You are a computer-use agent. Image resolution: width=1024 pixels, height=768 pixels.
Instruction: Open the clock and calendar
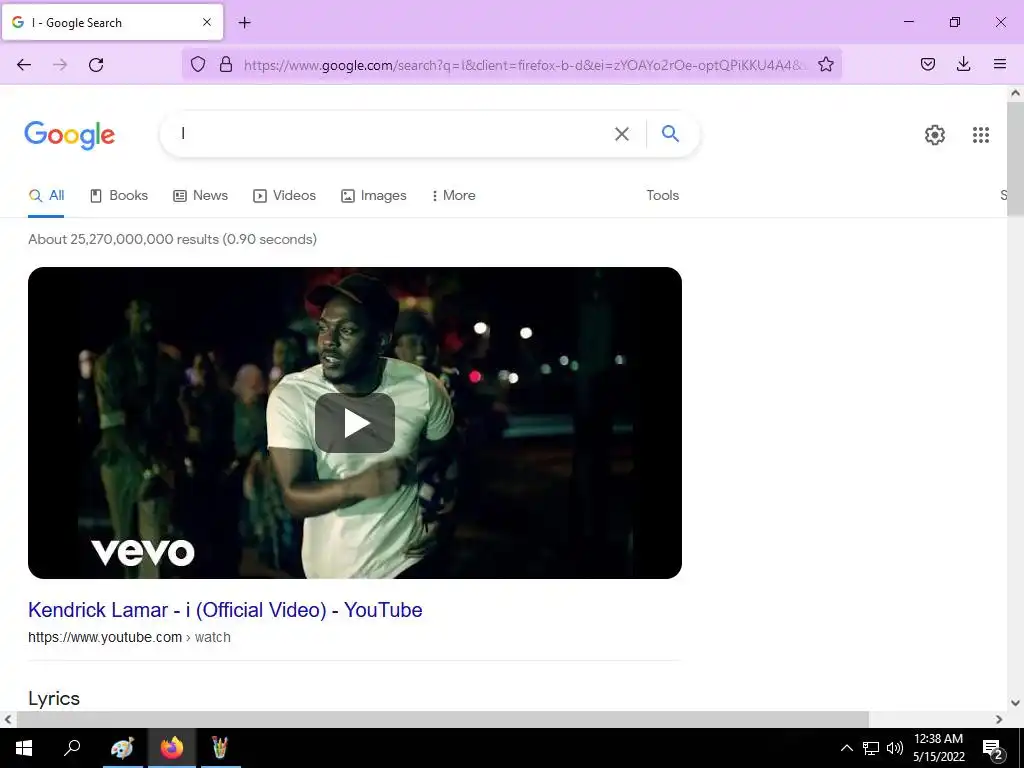pyautogui.click(x=938, y=748)
